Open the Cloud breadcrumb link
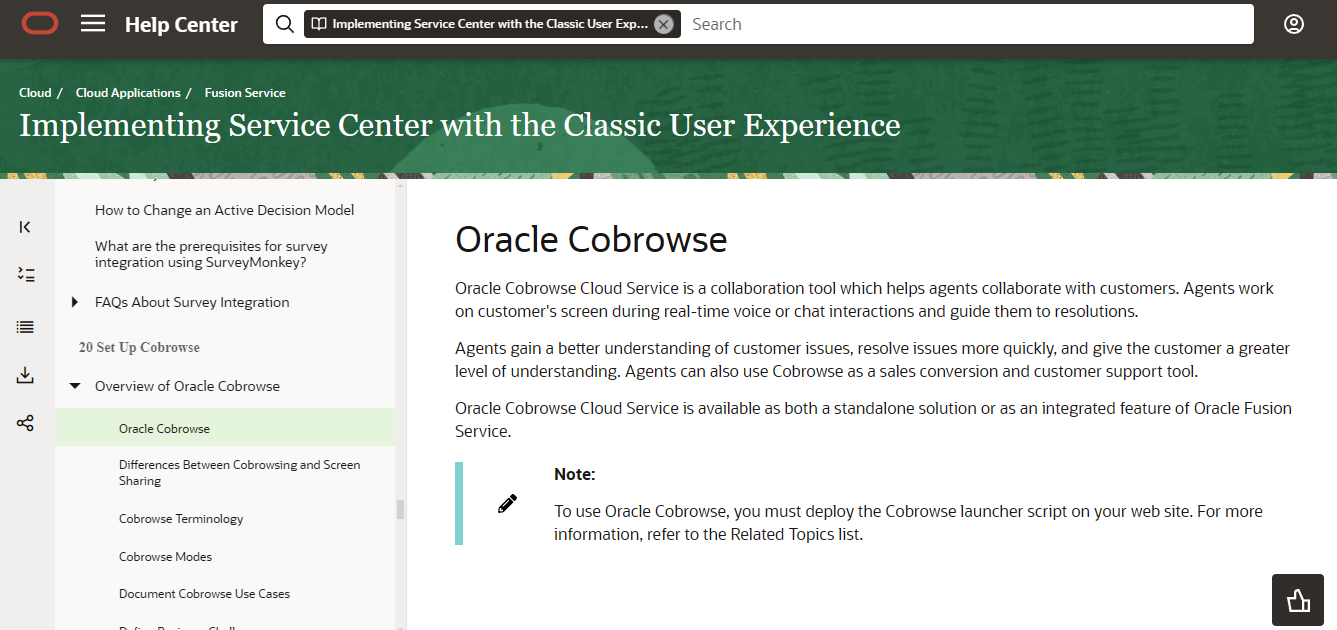Image resolution: width=1337 pixels, height=630 pixels. point(35,93)
